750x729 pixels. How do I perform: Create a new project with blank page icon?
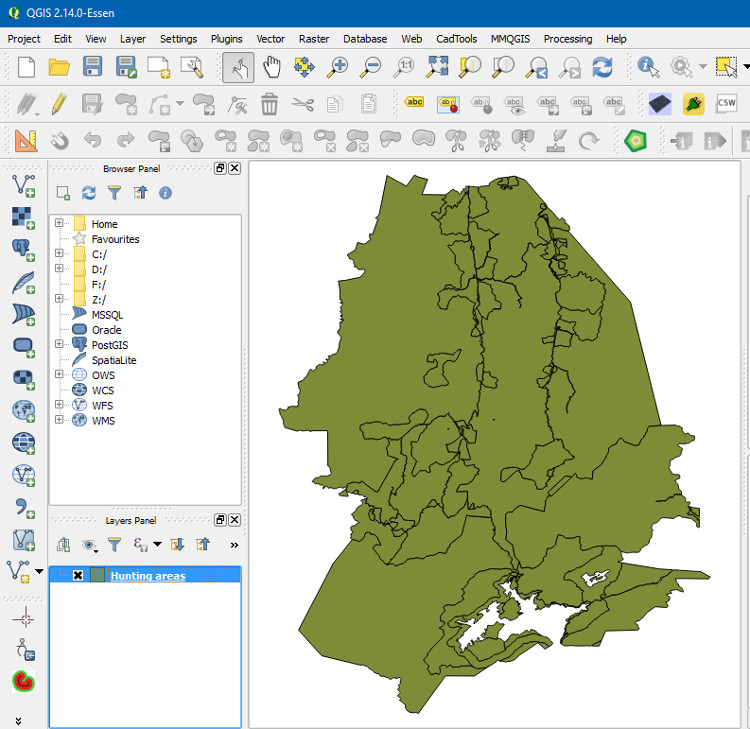26,67
